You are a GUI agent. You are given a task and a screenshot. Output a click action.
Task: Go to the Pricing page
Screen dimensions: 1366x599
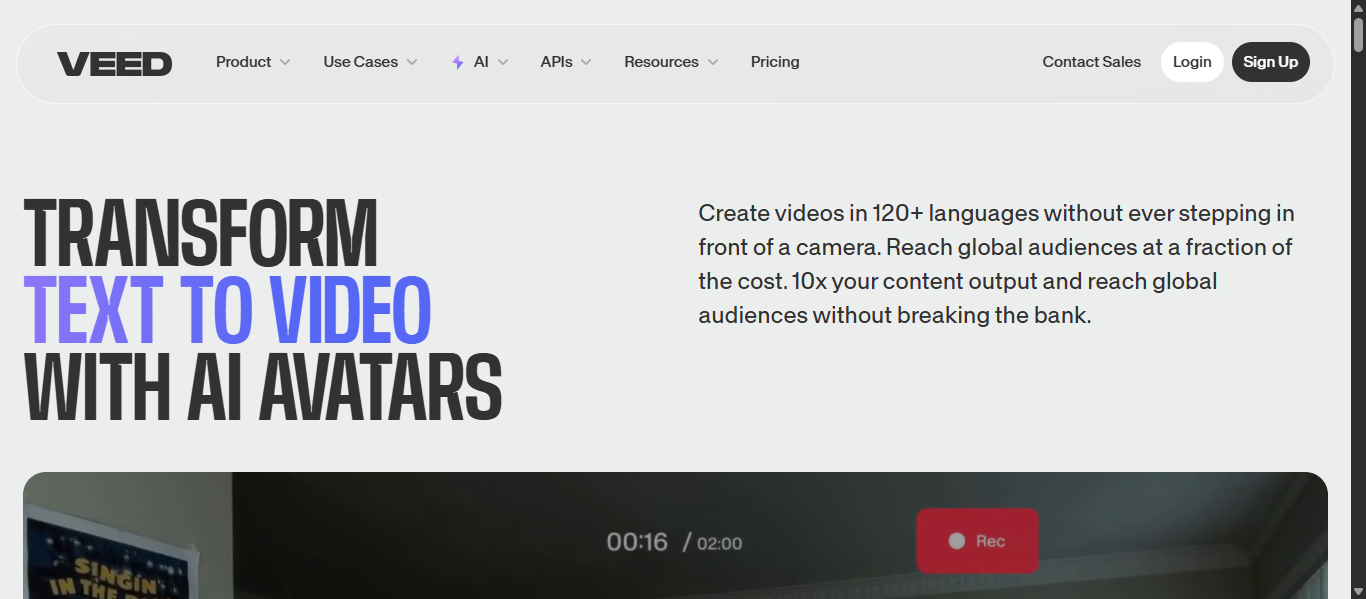tap(775, 62)
